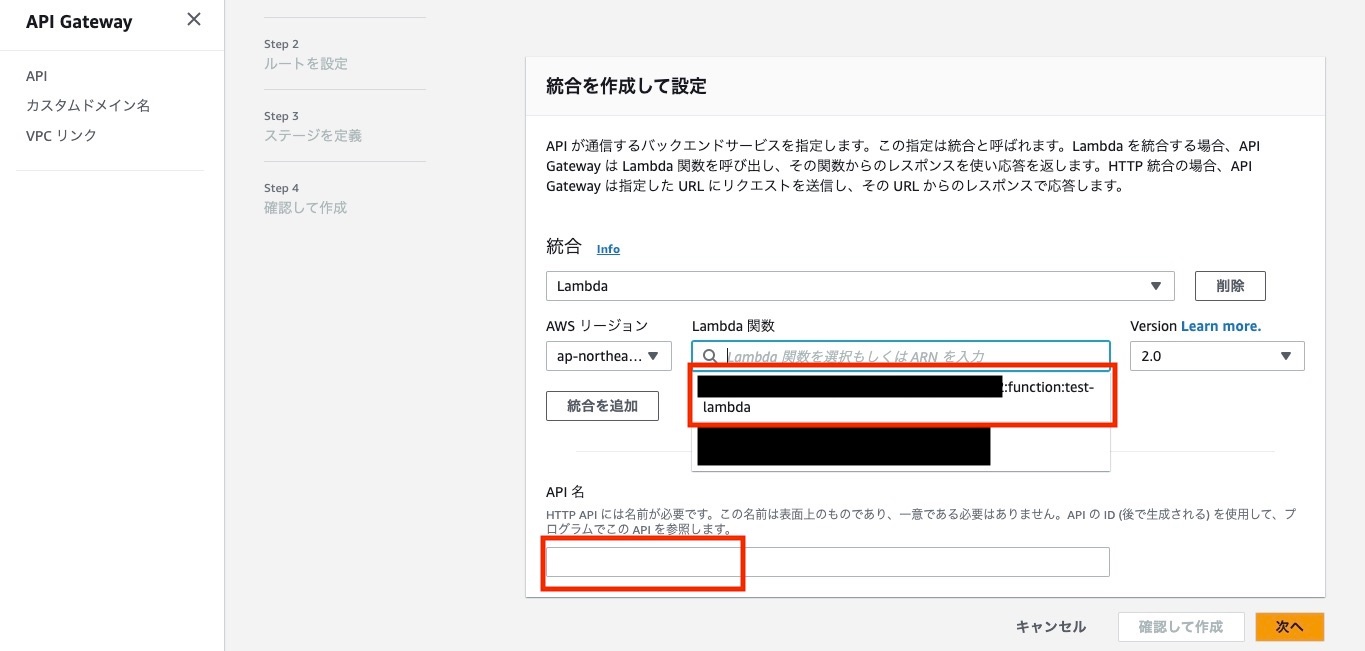Follow the Version Learn more link
The image size is (1365, 651).
(x=1221, y=326)
